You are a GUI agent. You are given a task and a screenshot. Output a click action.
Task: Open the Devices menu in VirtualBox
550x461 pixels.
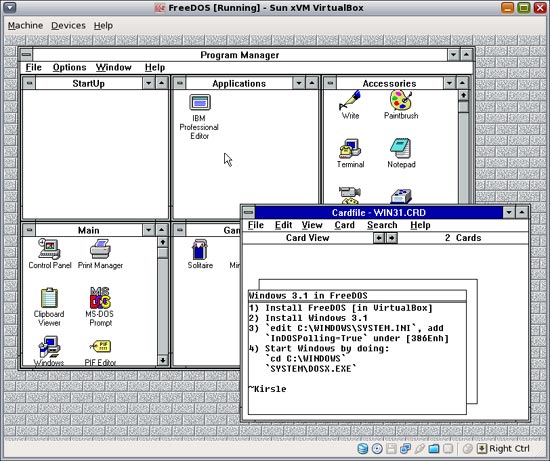tap(68, 26)
